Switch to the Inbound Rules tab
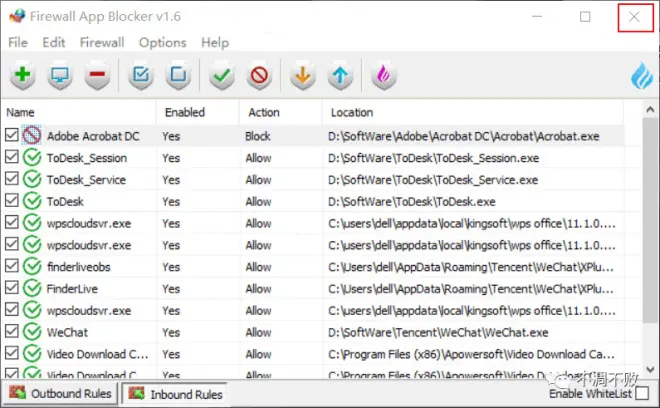The image size is (660, 408). point(175,394)
